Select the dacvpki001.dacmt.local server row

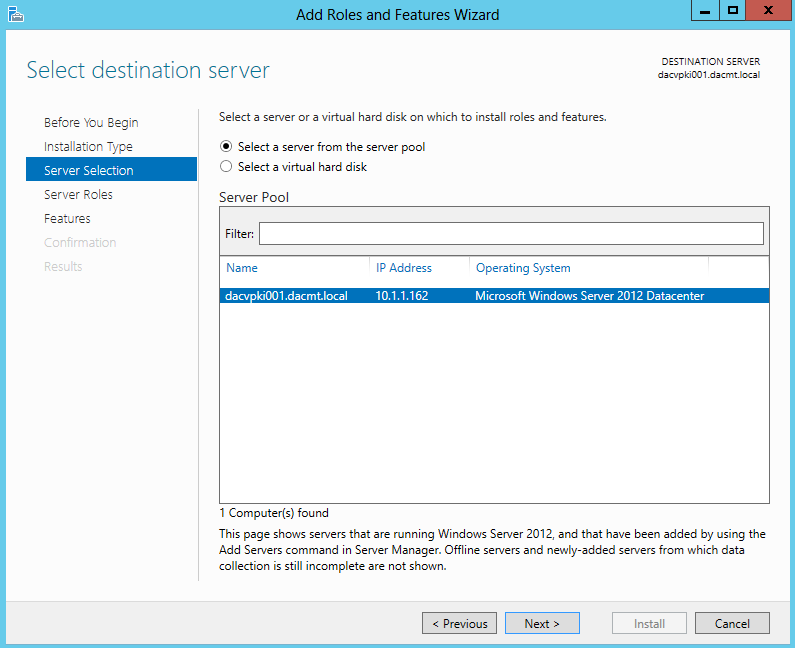pyautogui.click(x=494, y=296)
